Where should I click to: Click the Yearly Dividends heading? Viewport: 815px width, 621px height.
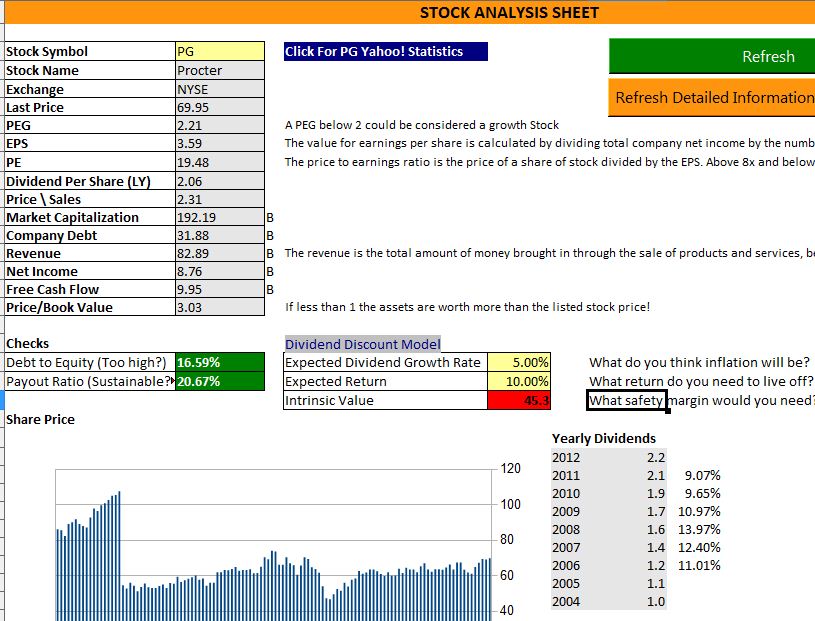tap(603, 438)
